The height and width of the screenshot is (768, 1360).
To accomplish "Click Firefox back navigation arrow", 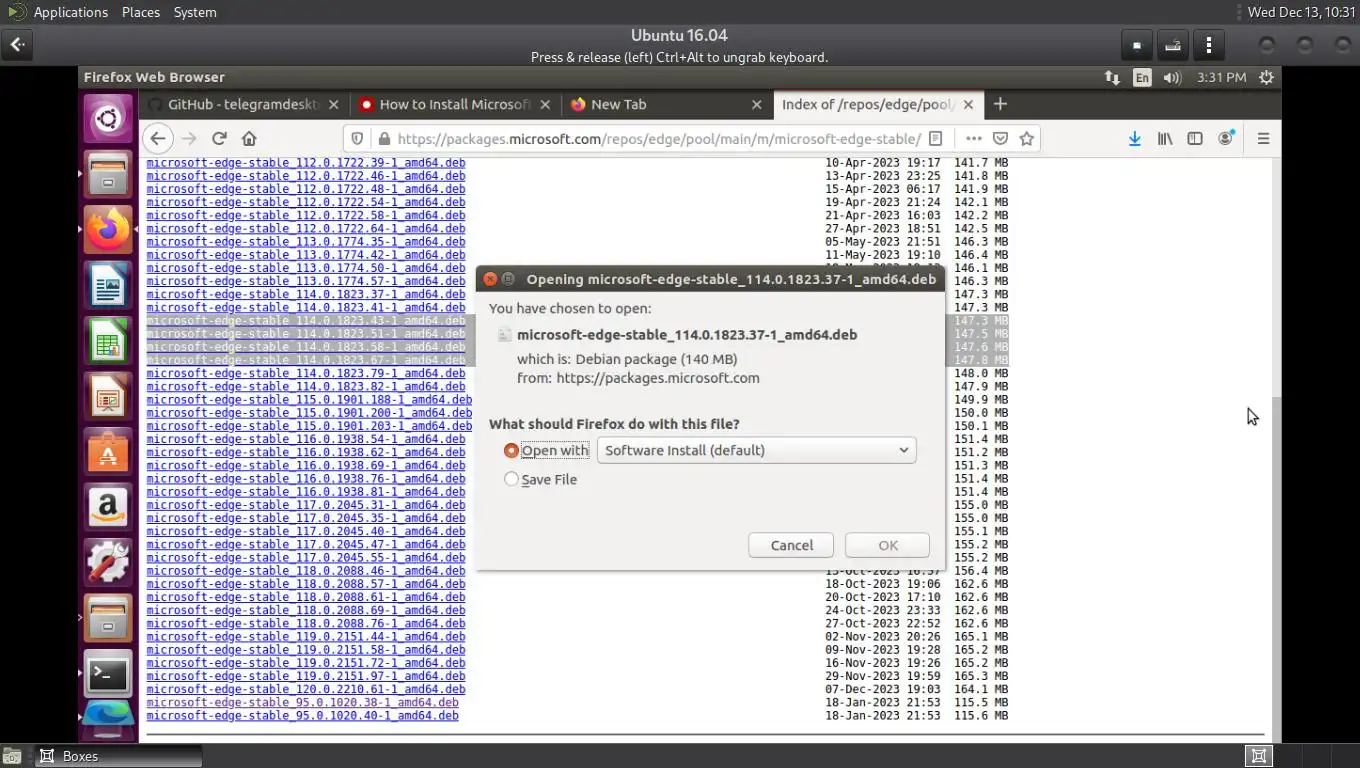I will pyautogui.click(x=157, y=139).
